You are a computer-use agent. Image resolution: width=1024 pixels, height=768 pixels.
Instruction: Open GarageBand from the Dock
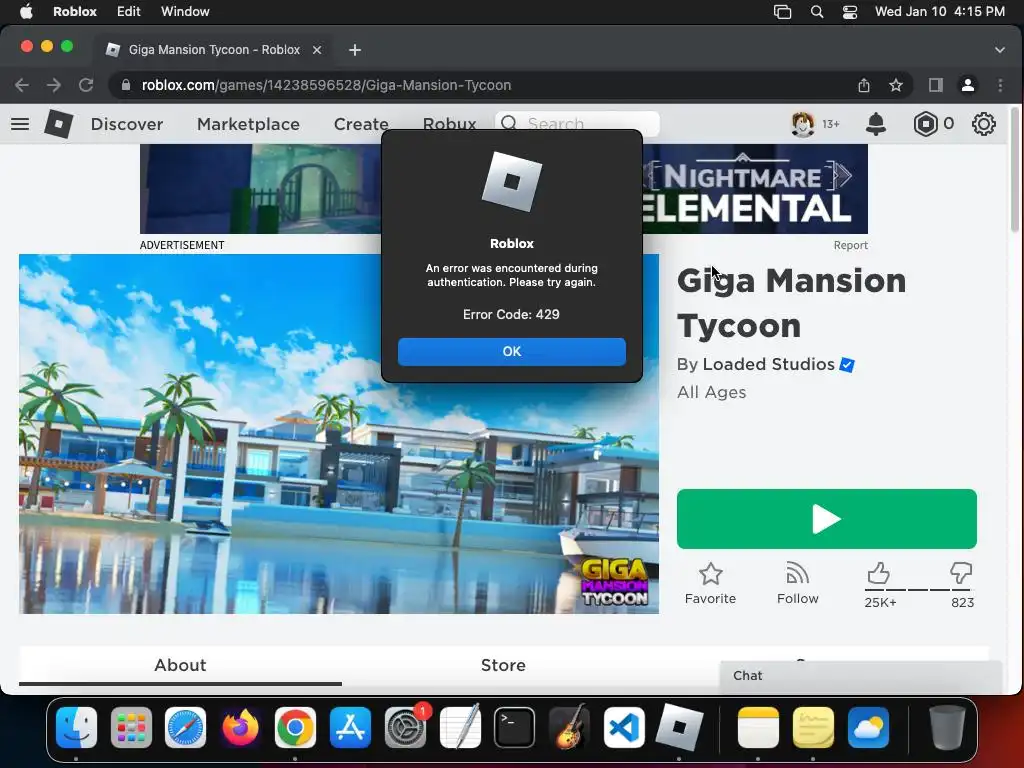pos(569,727)
